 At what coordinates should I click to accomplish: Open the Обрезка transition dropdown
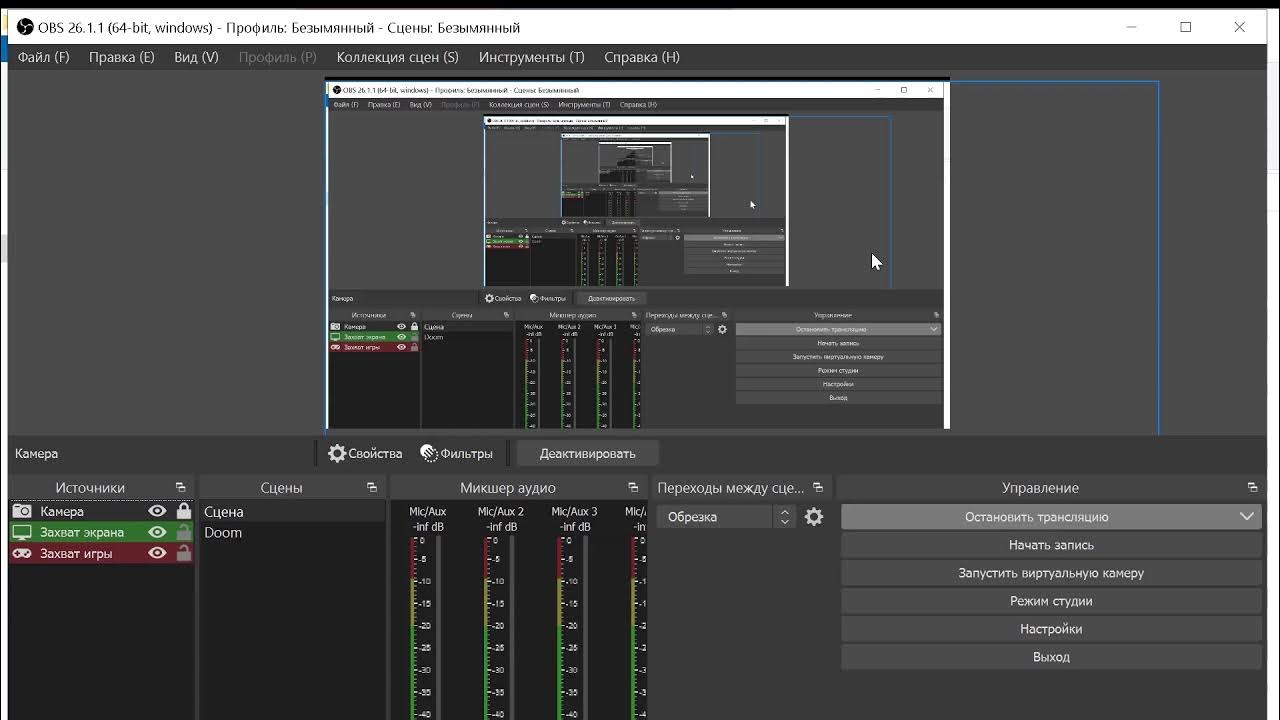coord(716,517)
